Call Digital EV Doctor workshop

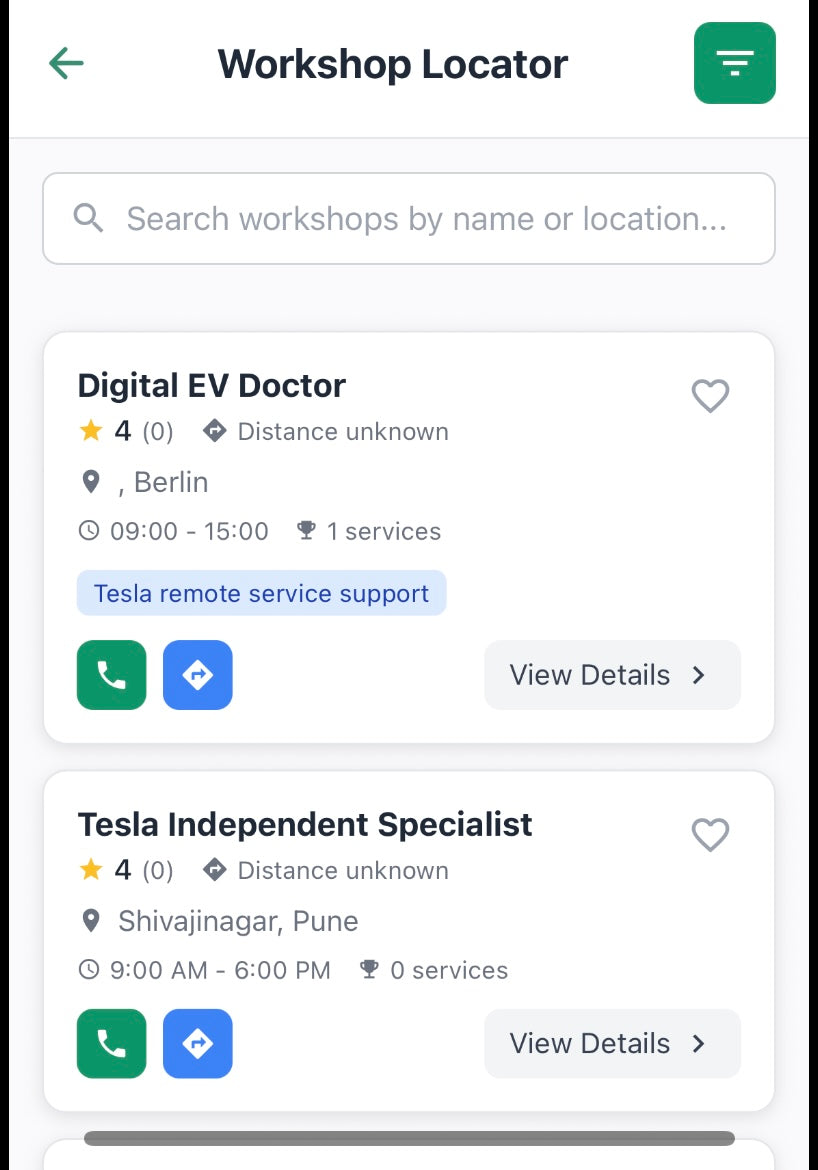click(x=111, y=675)
